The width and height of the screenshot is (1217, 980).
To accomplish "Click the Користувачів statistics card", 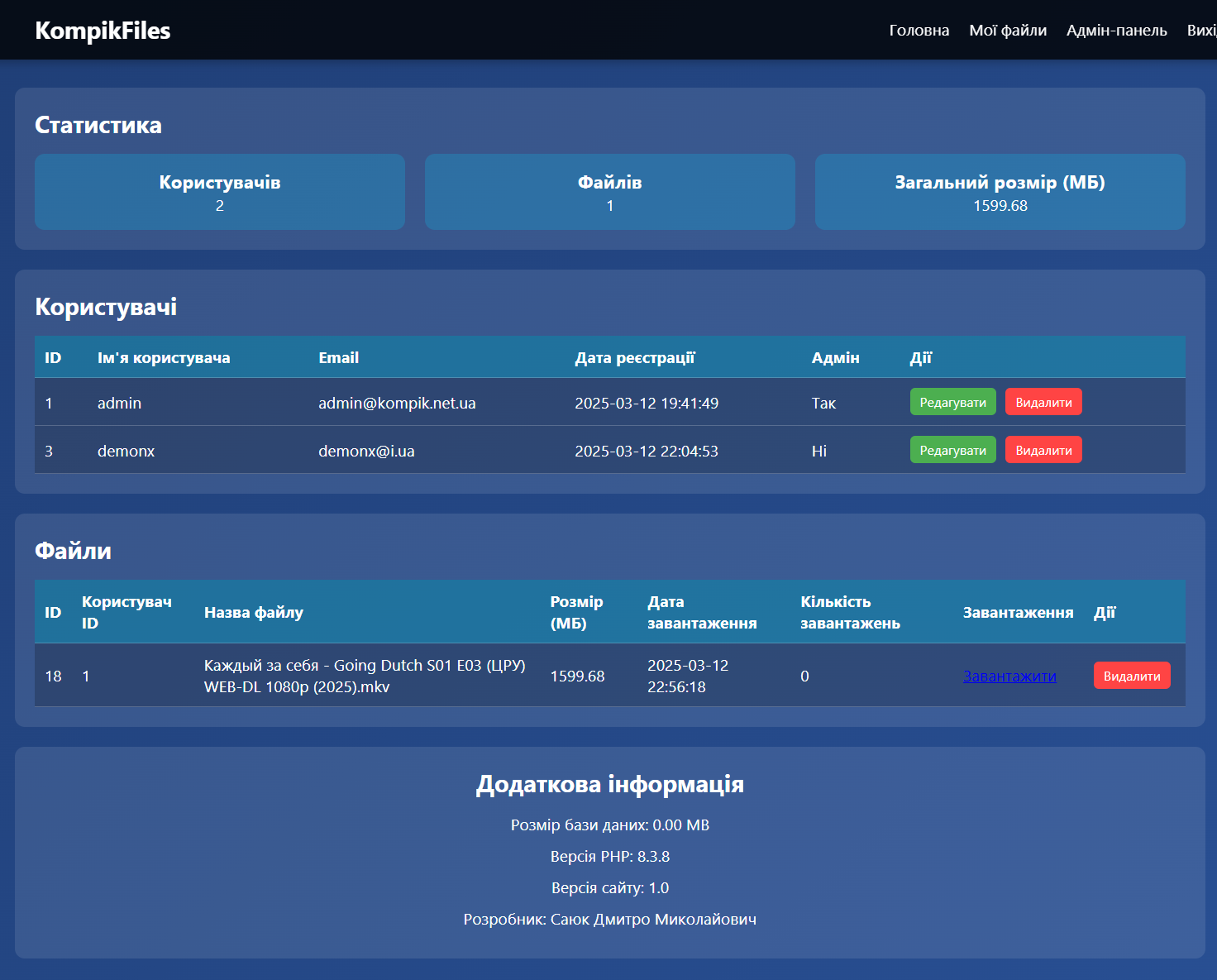I will coord(220,192).
